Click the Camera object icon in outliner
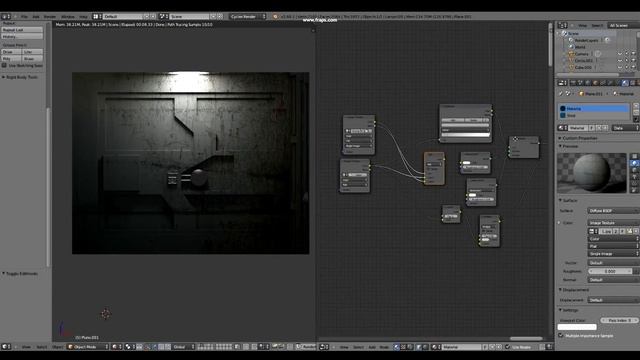Viewport: 640px width, 360px height. [571, 54]
